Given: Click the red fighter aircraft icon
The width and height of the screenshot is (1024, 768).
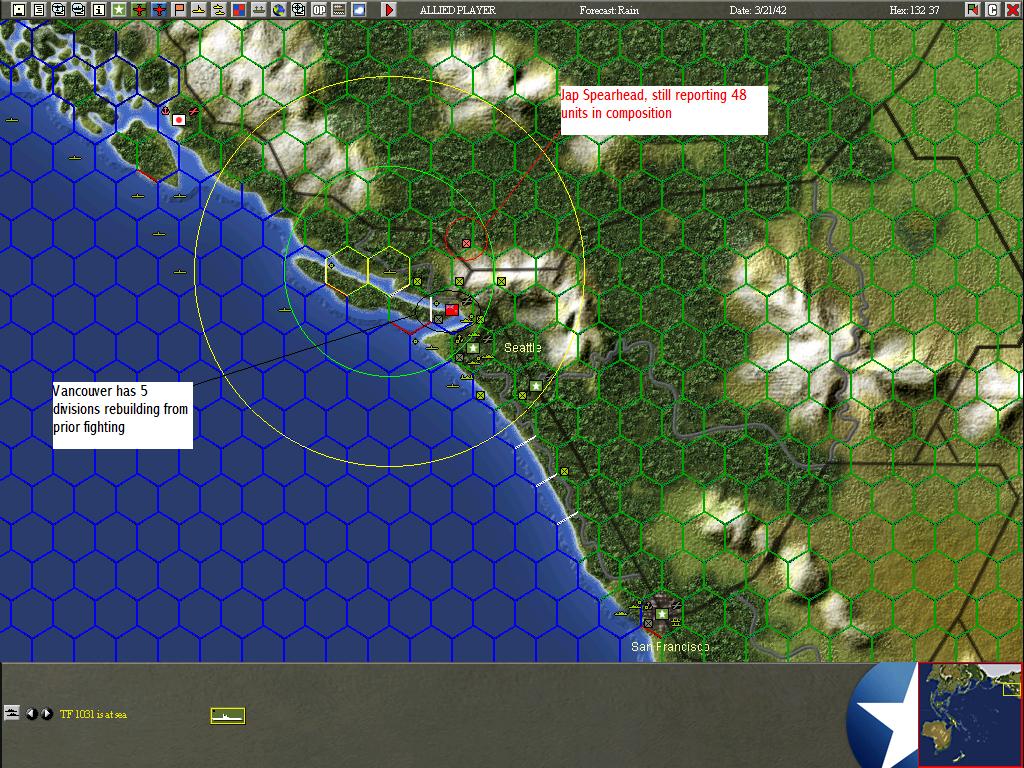Looking at the screenshot, I should point(139,9).
